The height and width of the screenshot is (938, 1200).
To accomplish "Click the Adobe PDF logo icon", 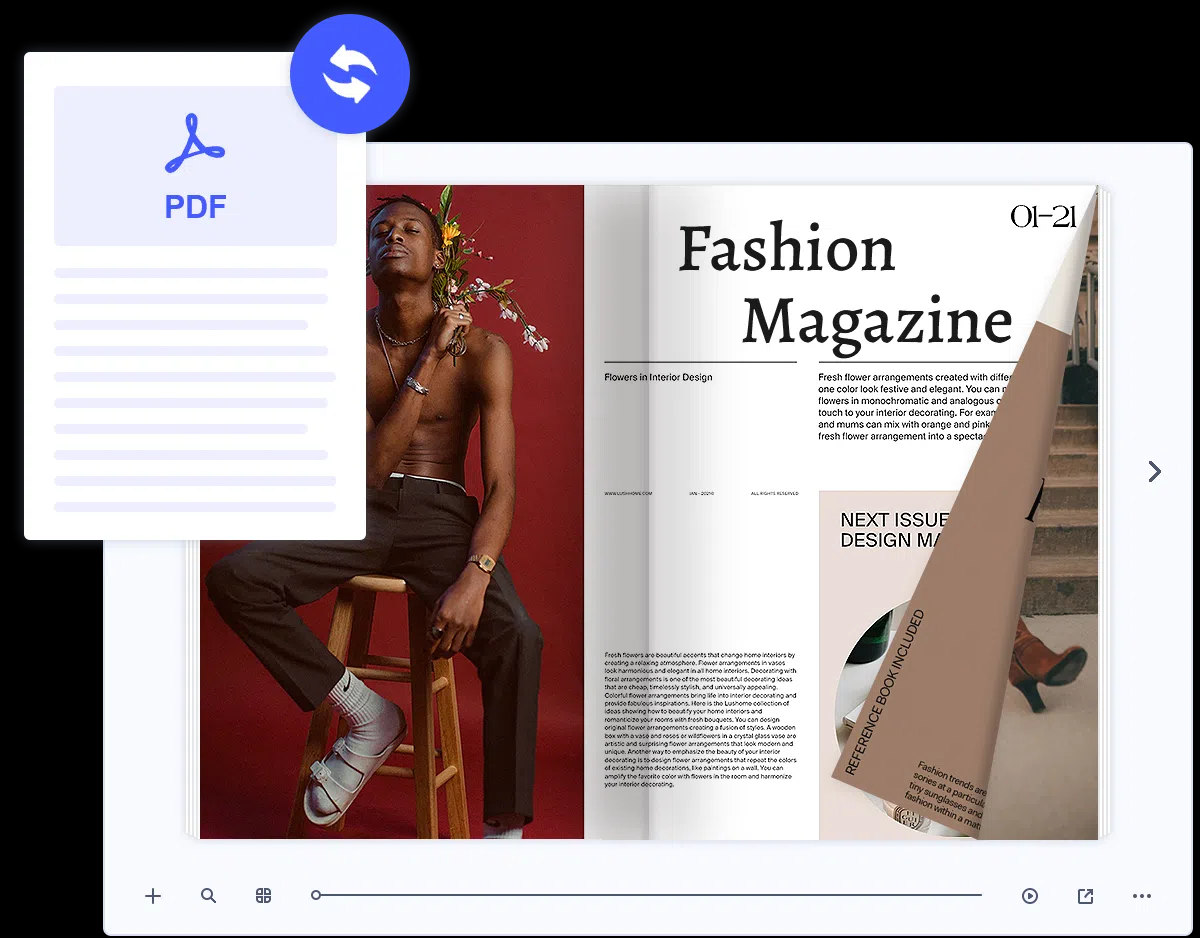I will (195, 144).
